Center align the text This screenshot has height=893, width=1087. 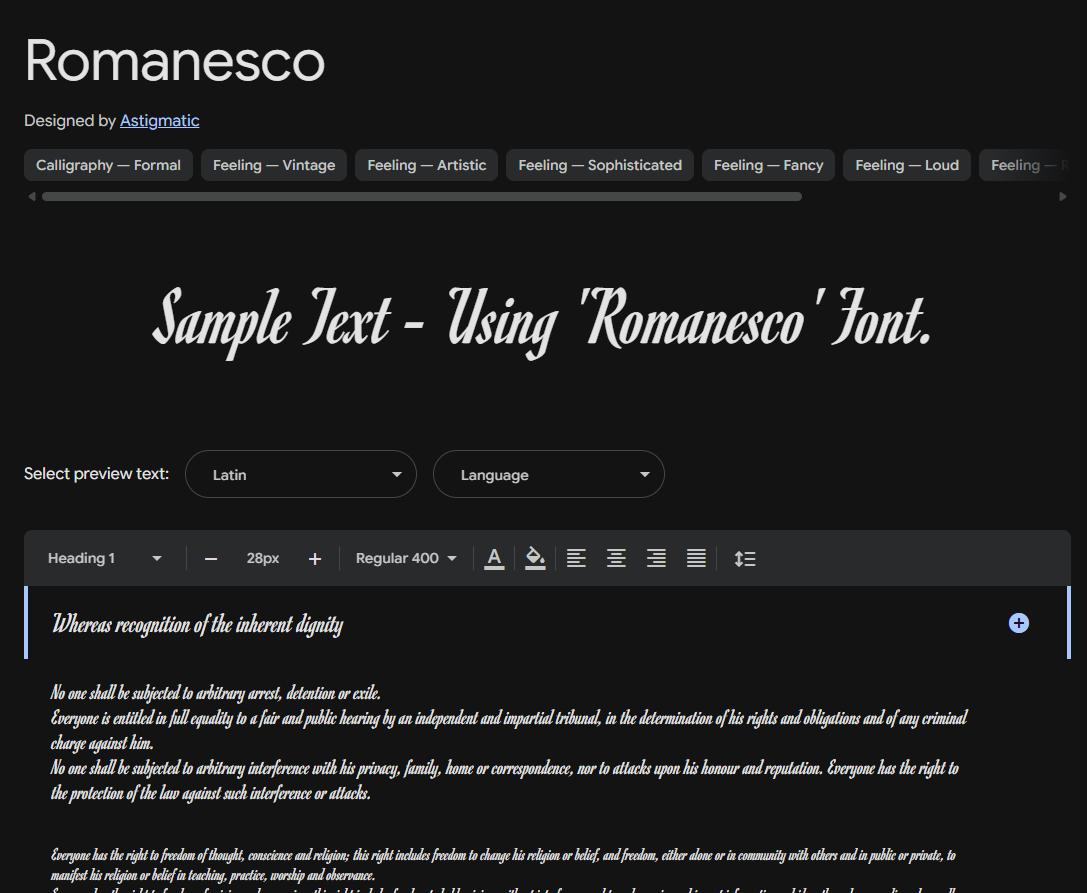tap(616, 558)
